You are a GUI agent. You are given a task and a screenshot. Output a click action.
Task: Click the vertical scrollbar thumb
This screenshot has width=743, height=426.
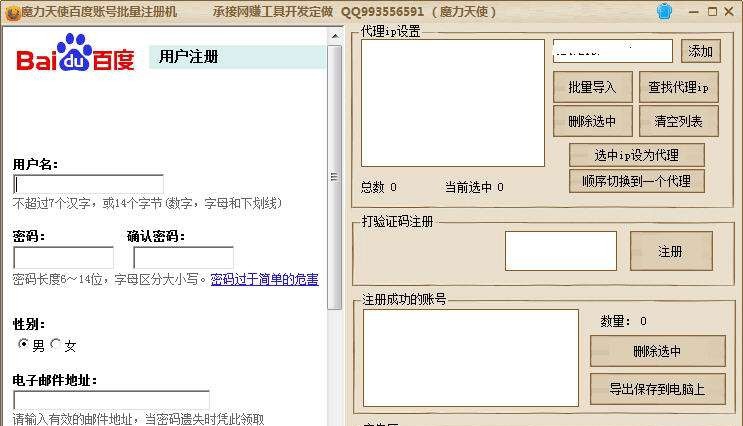pos(335,177)
